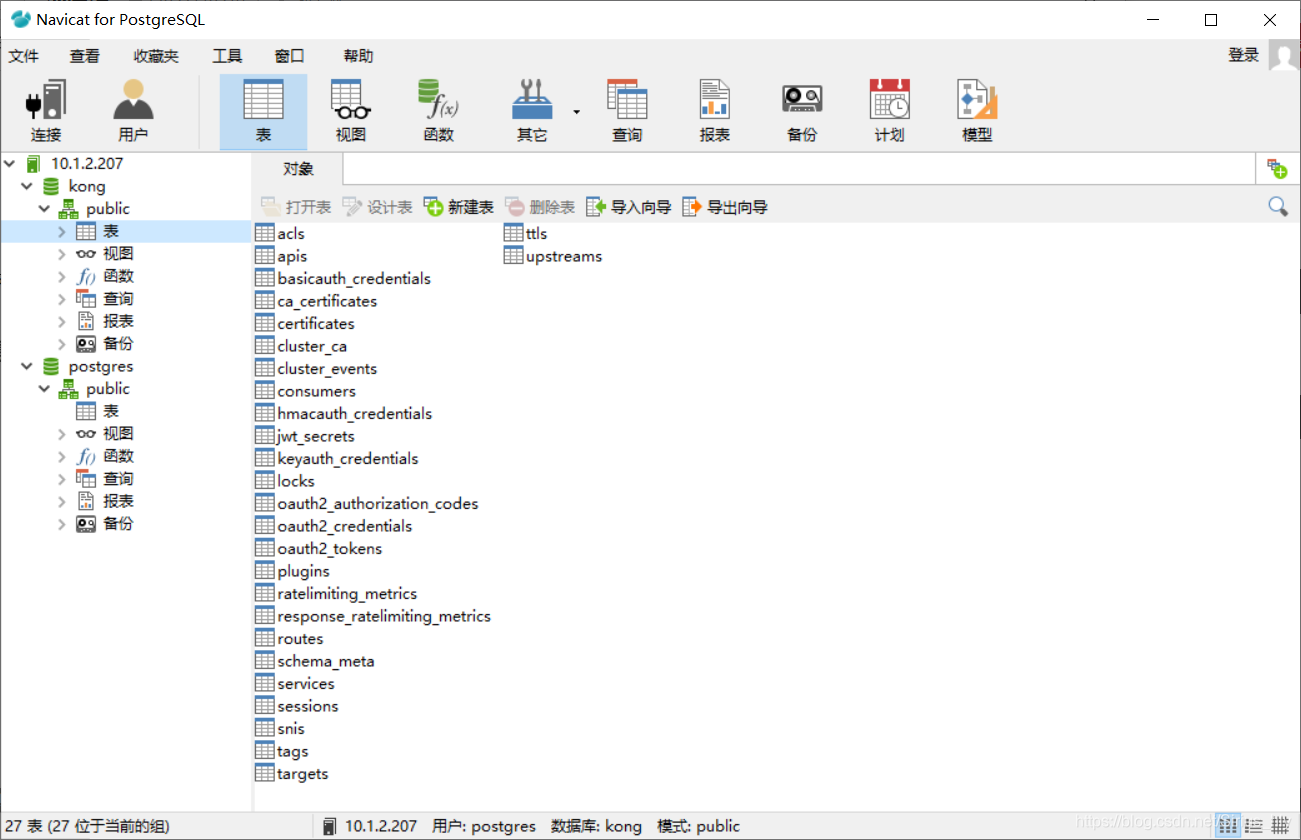Expand the 视图 node under kong public
1301x840 pixels.
62,254
